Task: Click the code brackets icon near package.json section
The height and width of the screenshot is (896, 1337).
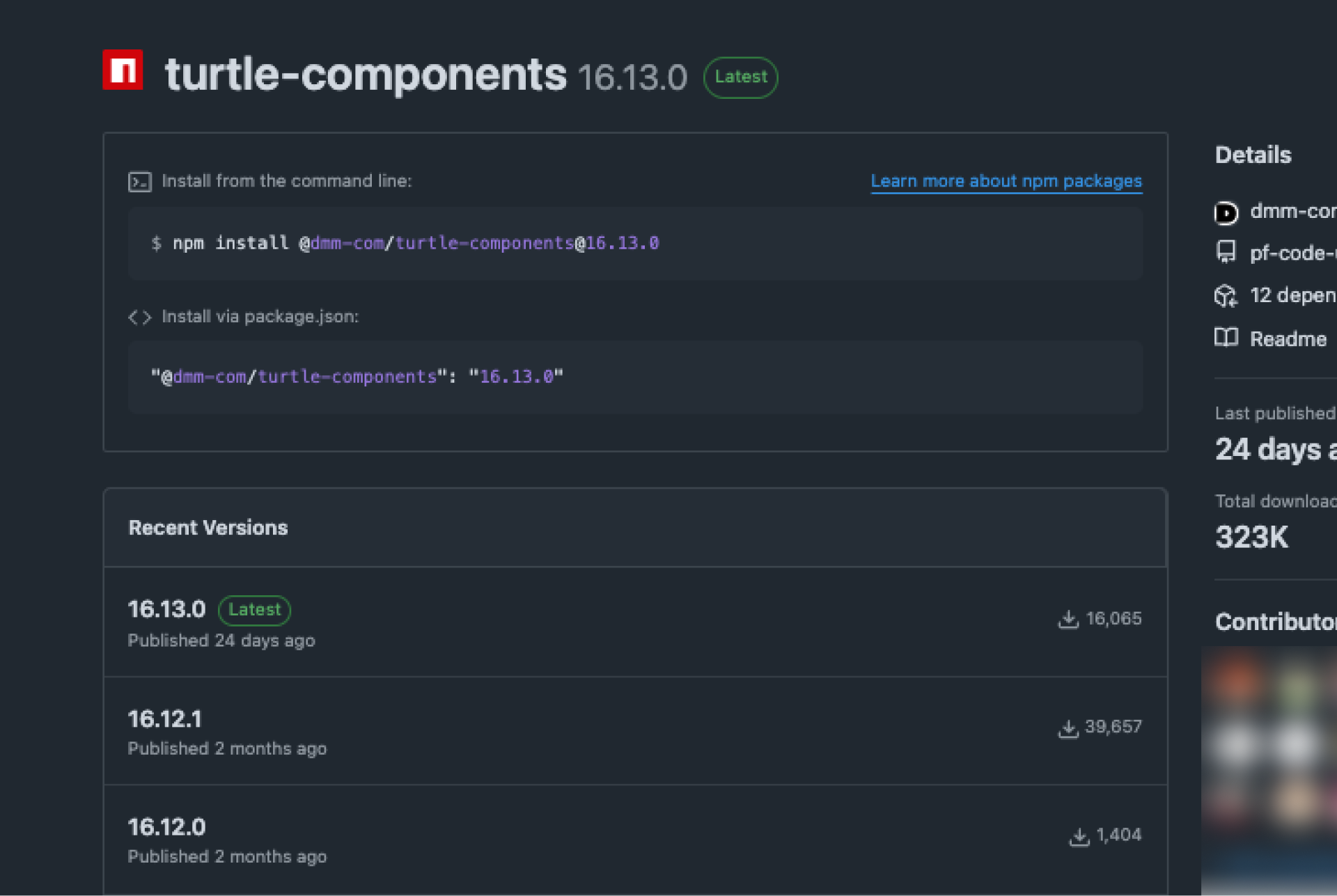Action: pyautogui.click(x=139, y=317)
